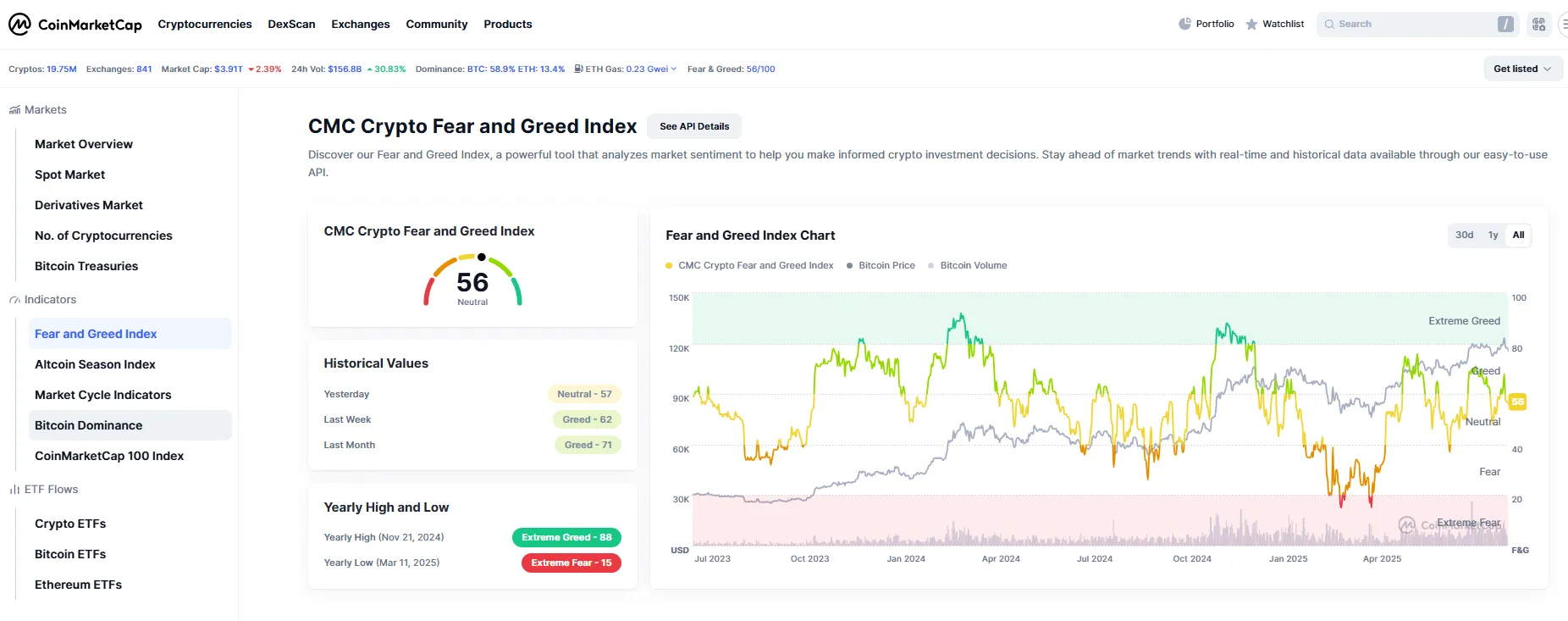Click the Extreme Greed - 88 badge

[566, 537]
